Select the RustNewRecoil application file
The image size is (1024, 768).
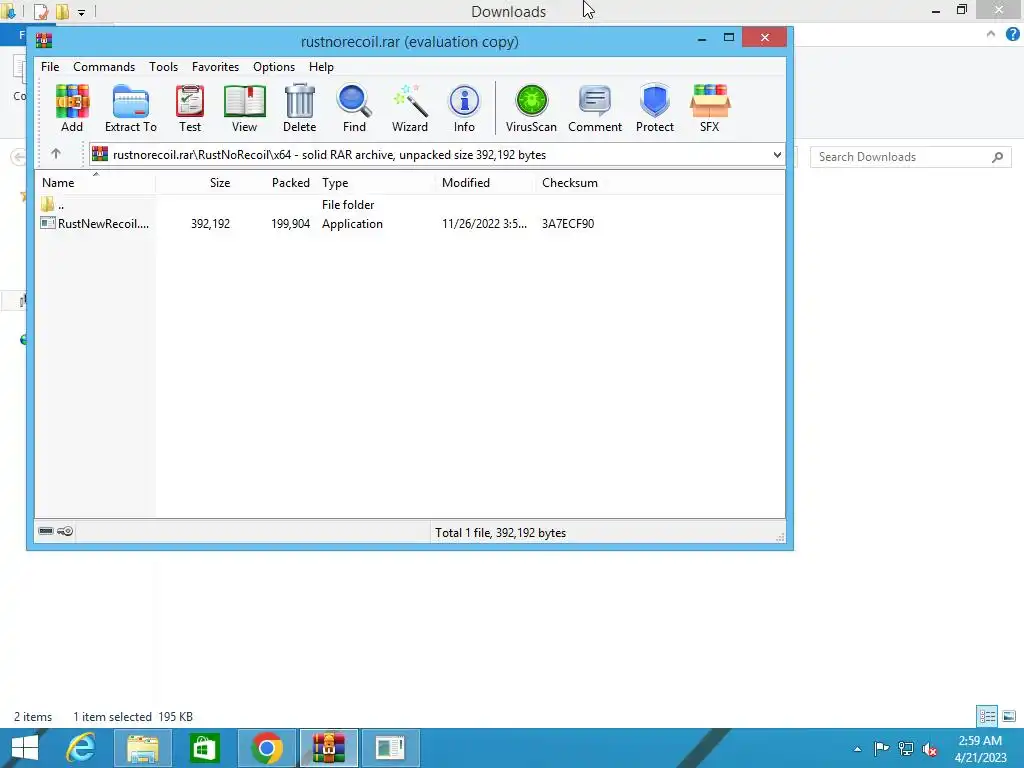pyautogui.click(x=96, y=223)
